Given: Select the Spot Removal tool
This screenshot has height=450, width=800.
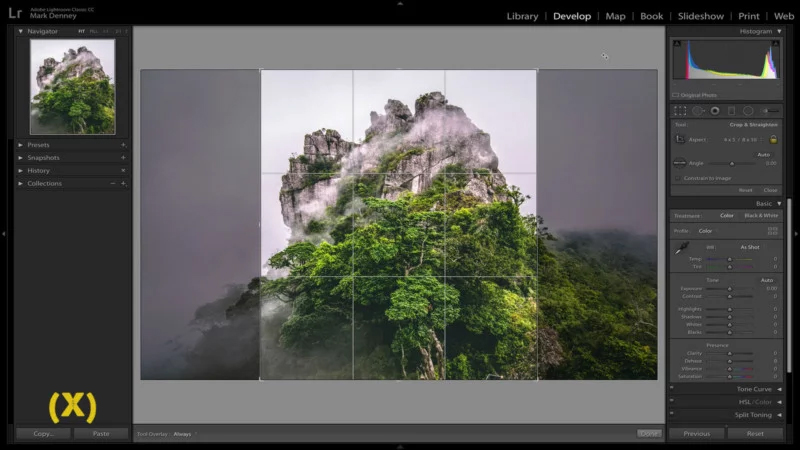Looking at the screenshot, I should (x=699, y=111).
